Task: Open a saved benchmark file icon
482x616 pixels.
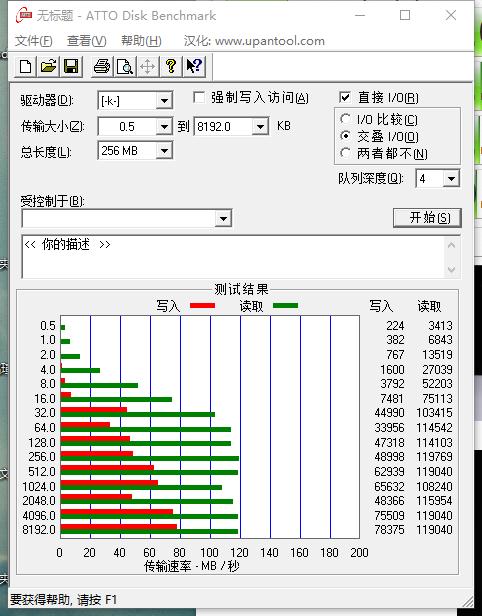Action: 48,66
